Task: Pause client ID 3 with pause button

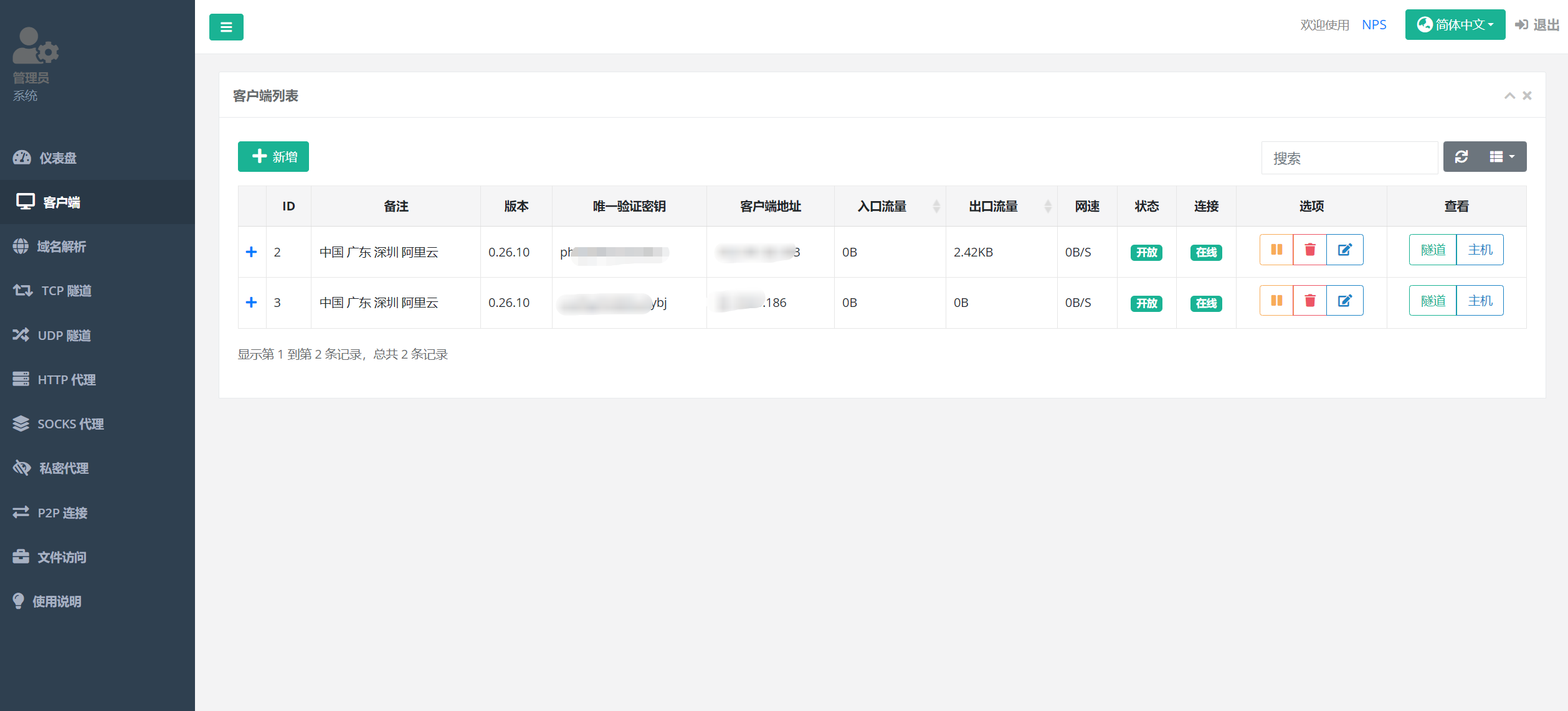Action: point(1276,301)
